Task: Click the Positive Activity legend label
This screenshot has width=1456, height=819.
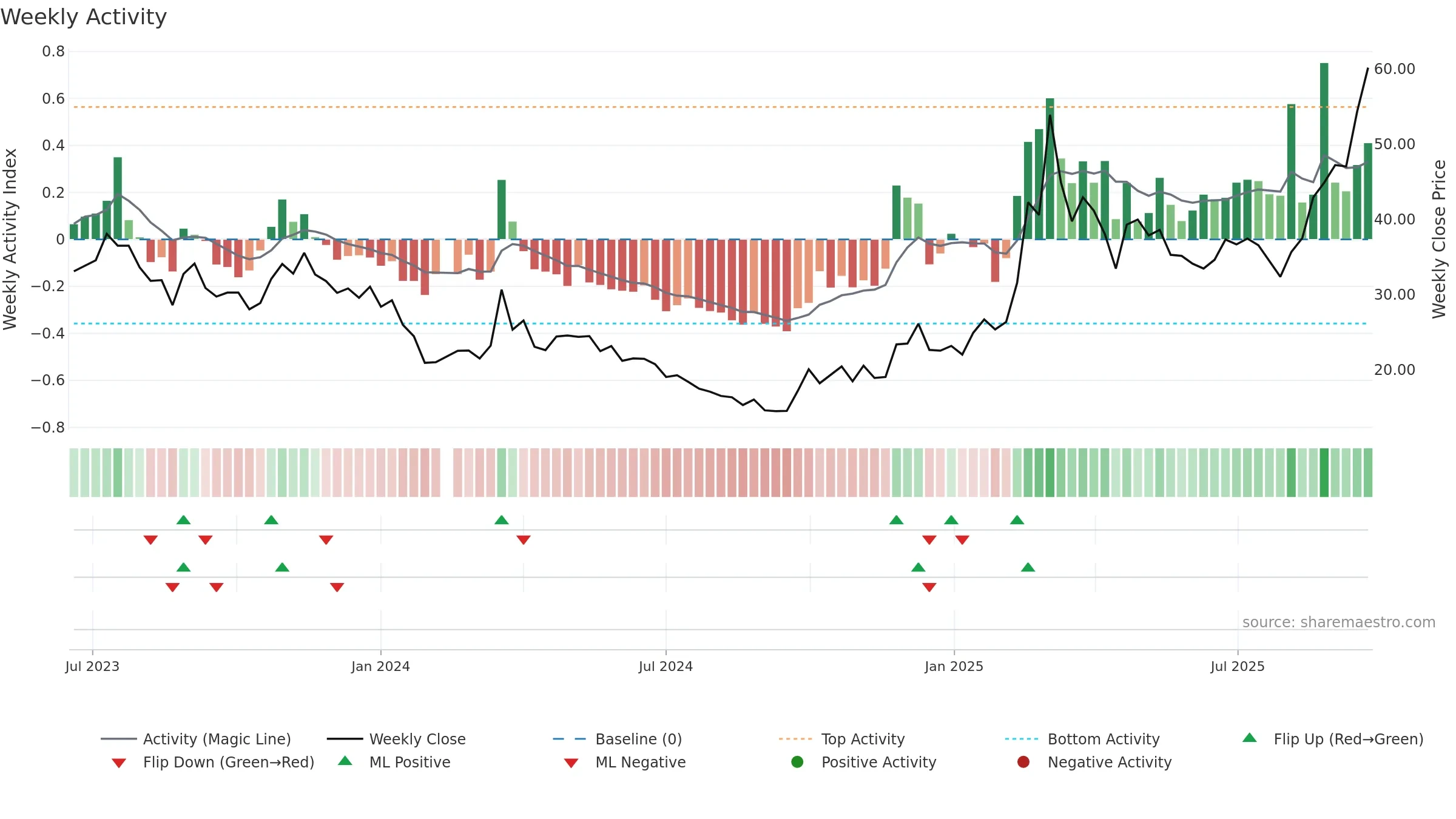Action: (878, 762)
